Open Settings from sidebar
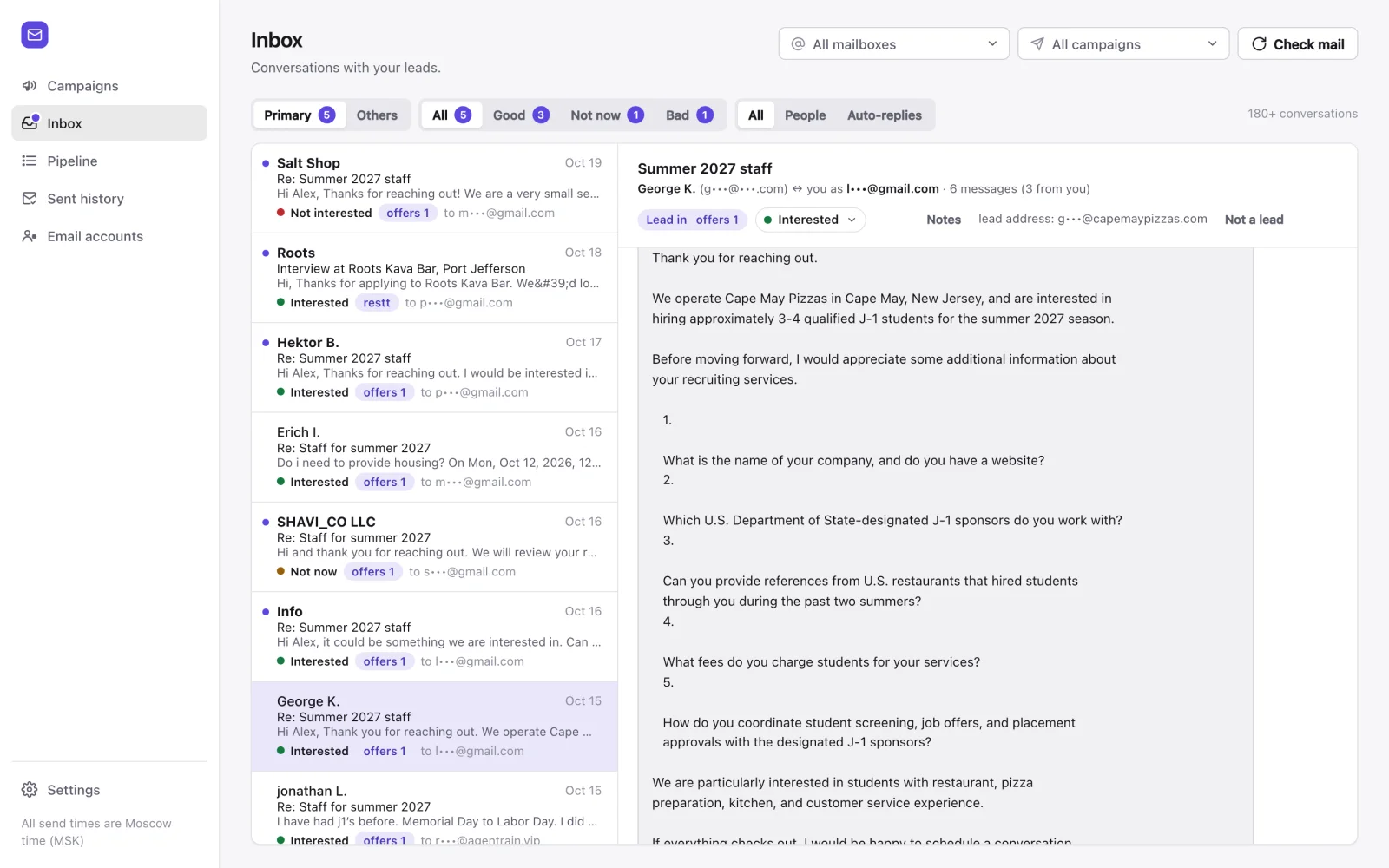The height and width of the screenshot is (868, 1389). point(109,790)
